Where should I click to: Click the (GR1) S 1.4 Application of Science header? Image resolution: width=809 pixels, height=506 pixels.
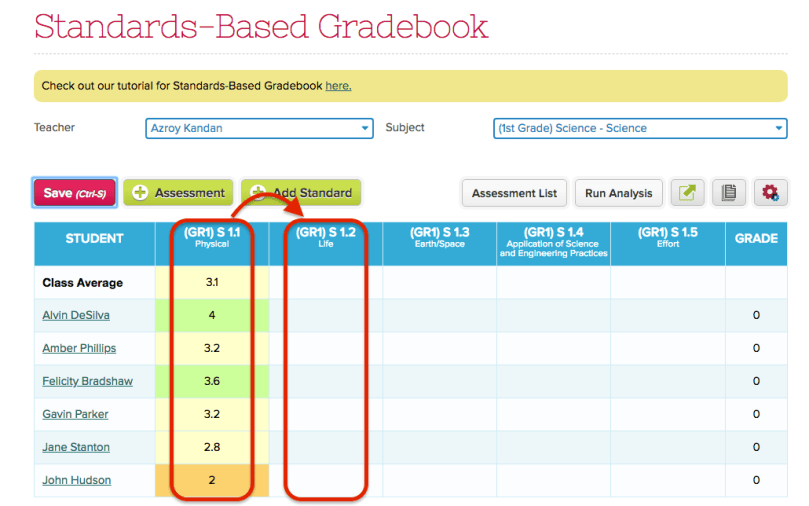point(554,243)
